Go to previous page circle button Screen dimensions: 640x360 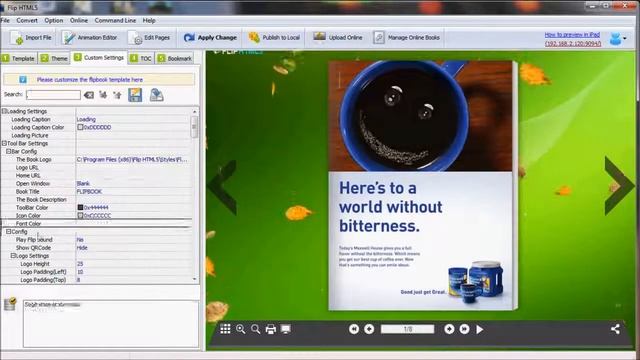pos(369,329)
